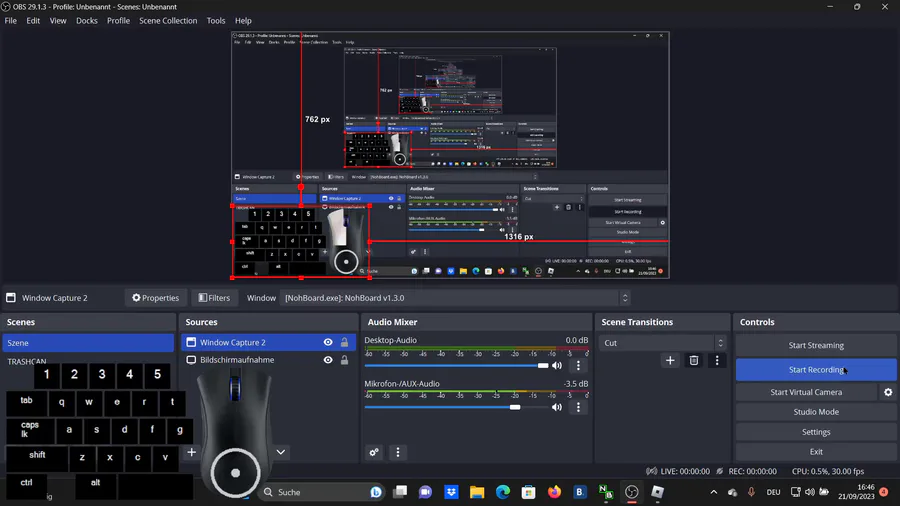Open Virtual Camera configuration gear icon
The image size is (900, 506).
(x=888, y=392)
